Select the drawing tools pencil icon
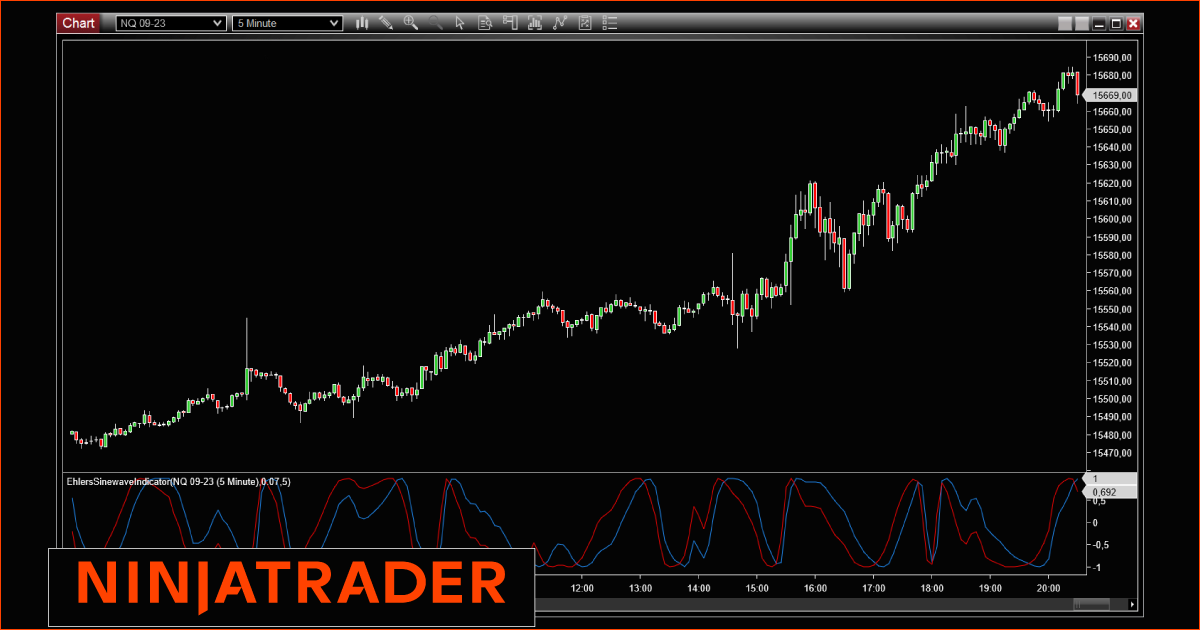 point(386,22)
